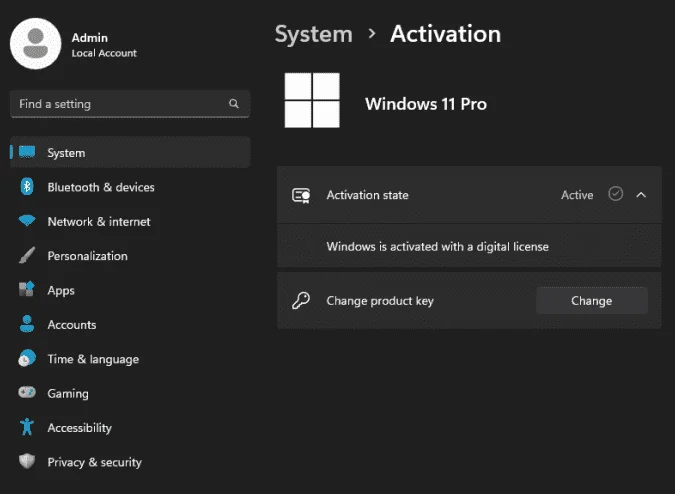
Task: Go back to System via breadcrumb
Action: coord(313,34)
